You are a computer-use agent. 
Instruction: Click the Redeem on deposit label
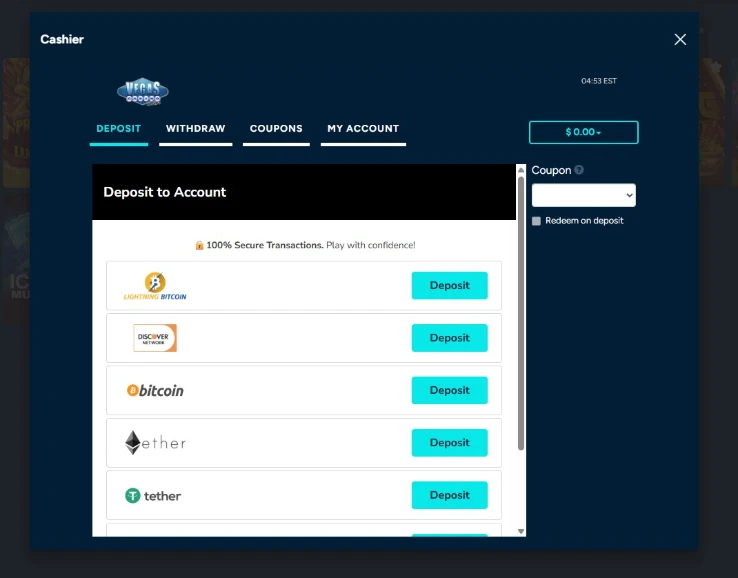(x=584, y=221)
